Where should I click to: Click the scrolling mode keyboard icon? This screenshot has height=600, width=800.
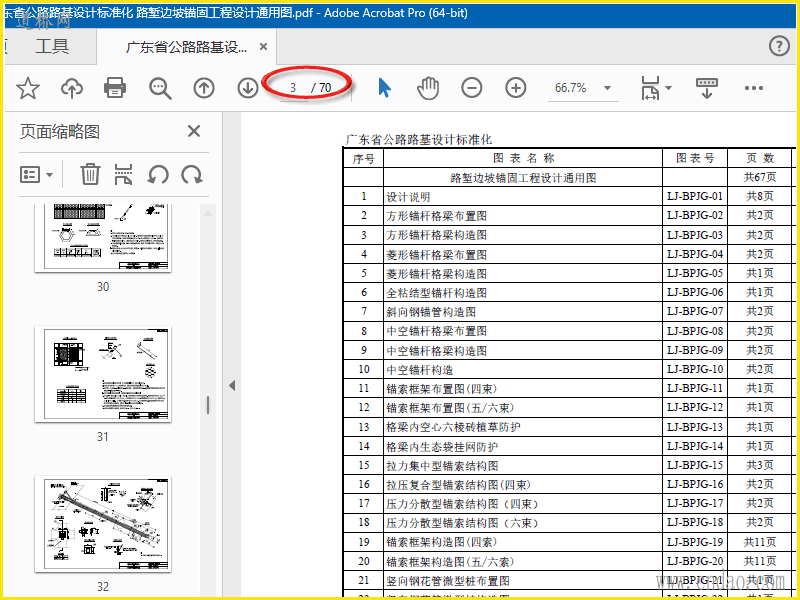(707, 88)
